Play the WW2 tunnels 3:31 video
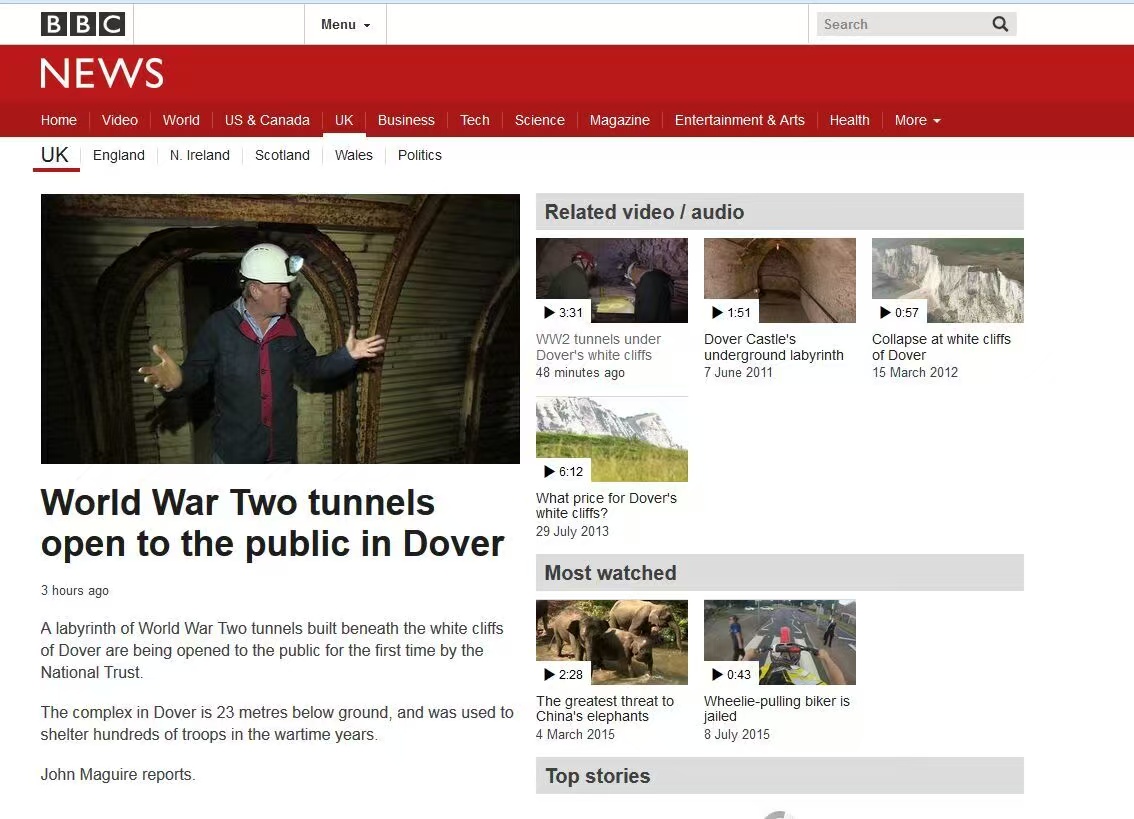This screenshot has width=1134, height=819. coord(611,281)
